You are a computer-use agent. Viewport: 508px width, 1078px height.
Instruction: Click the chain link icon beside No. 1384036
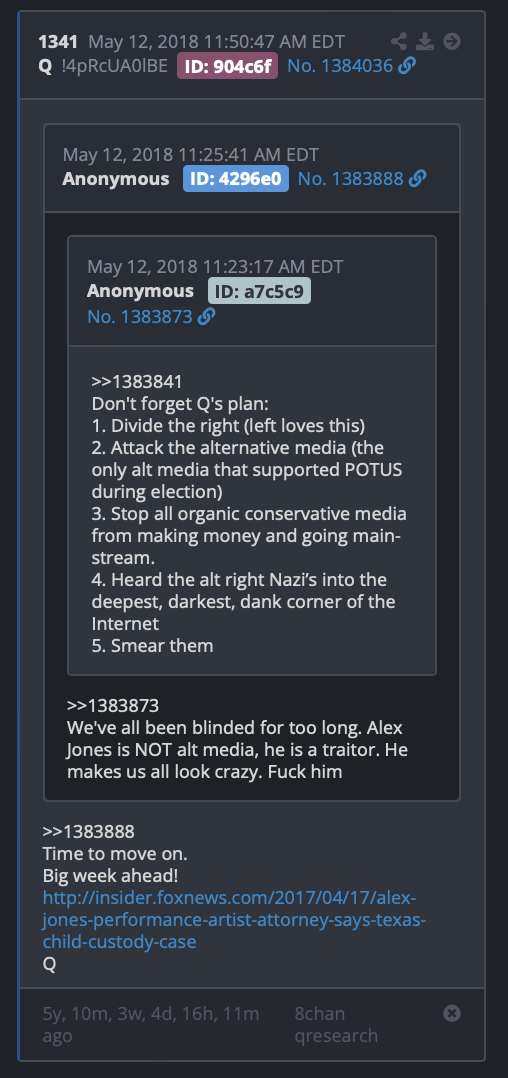(407, 66)
